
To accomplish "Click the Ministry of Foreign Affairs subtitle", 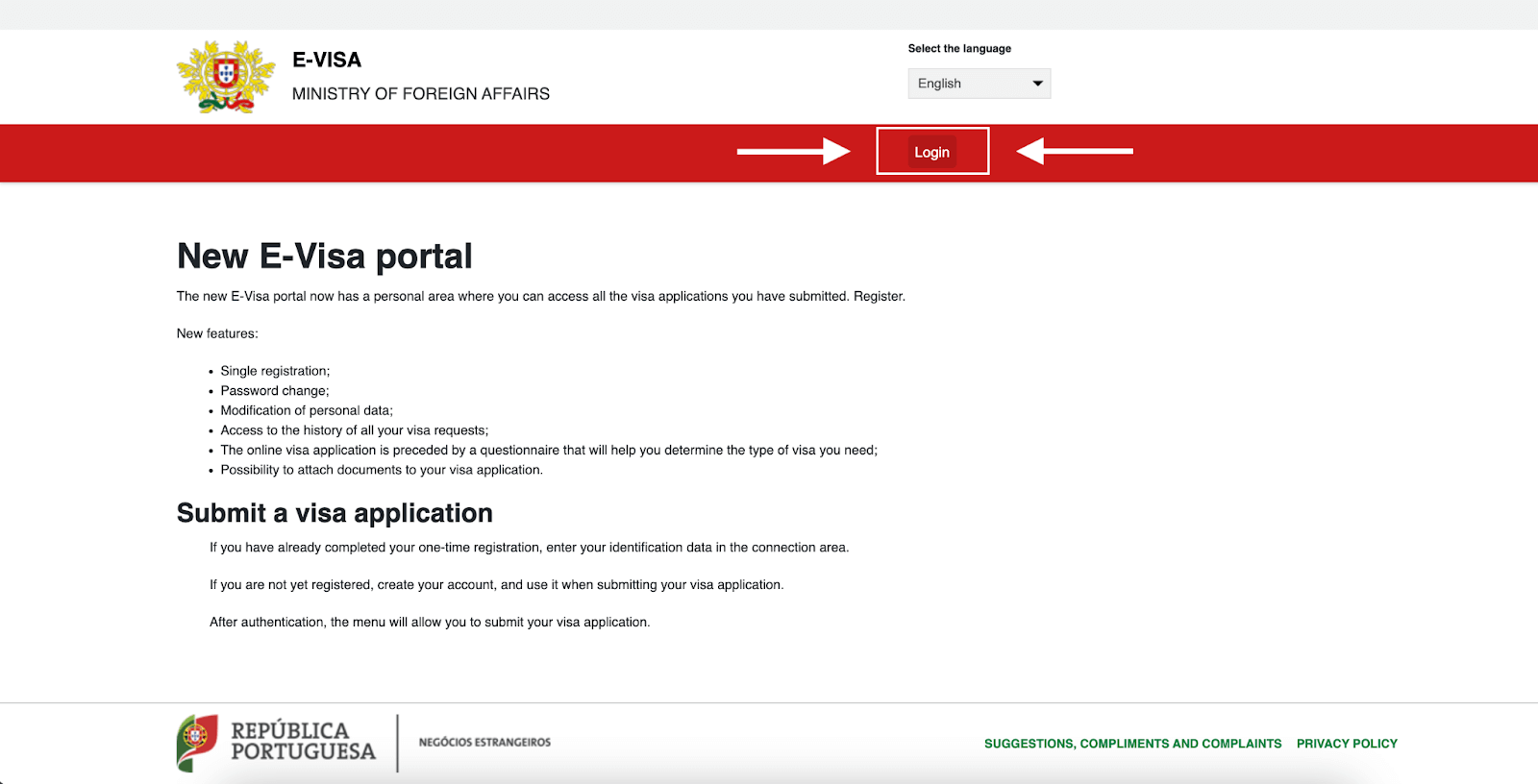I will tap(420, 94).
